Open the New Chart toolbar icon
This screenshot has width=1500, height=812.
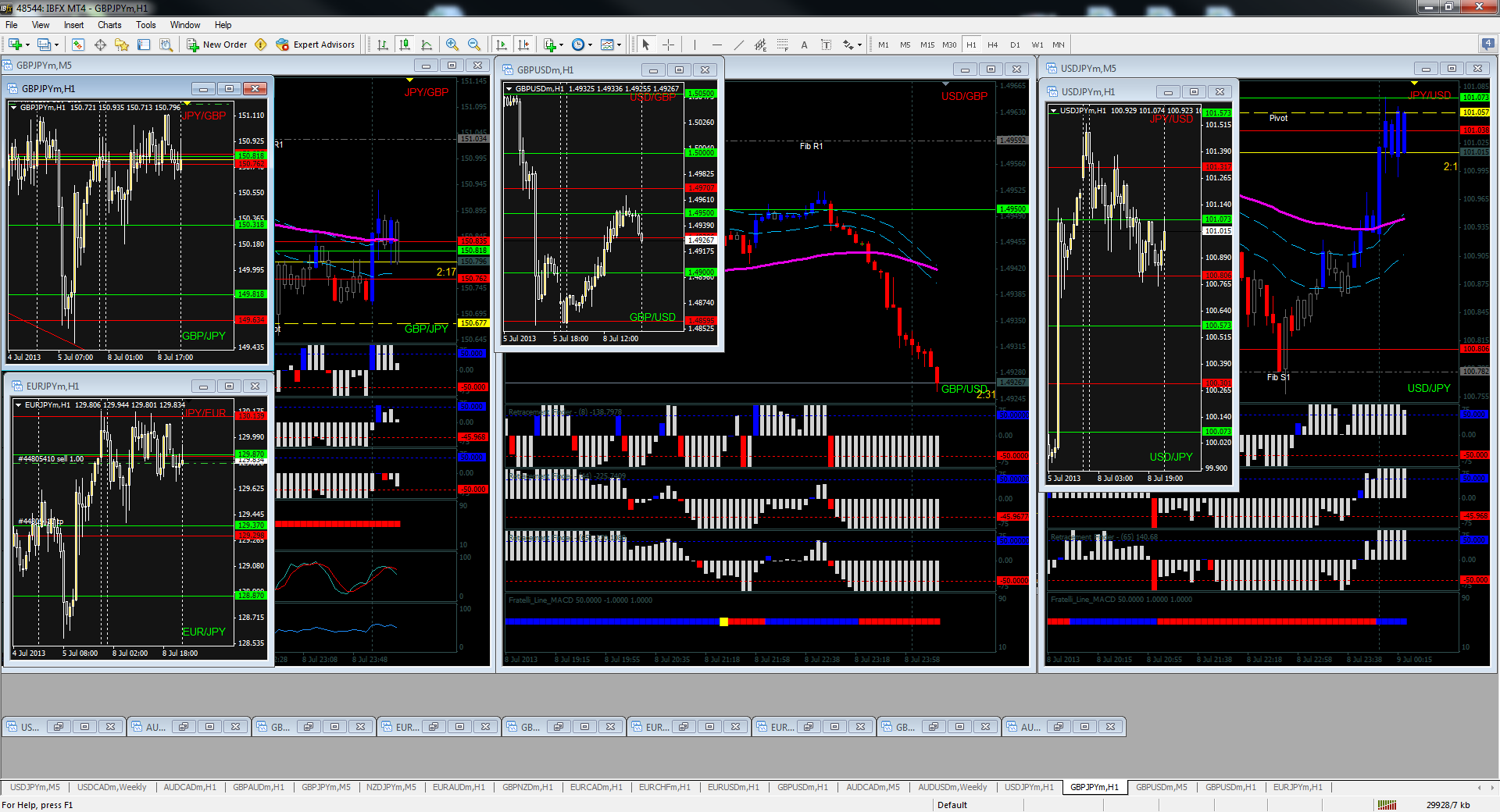tap(15, 45)
